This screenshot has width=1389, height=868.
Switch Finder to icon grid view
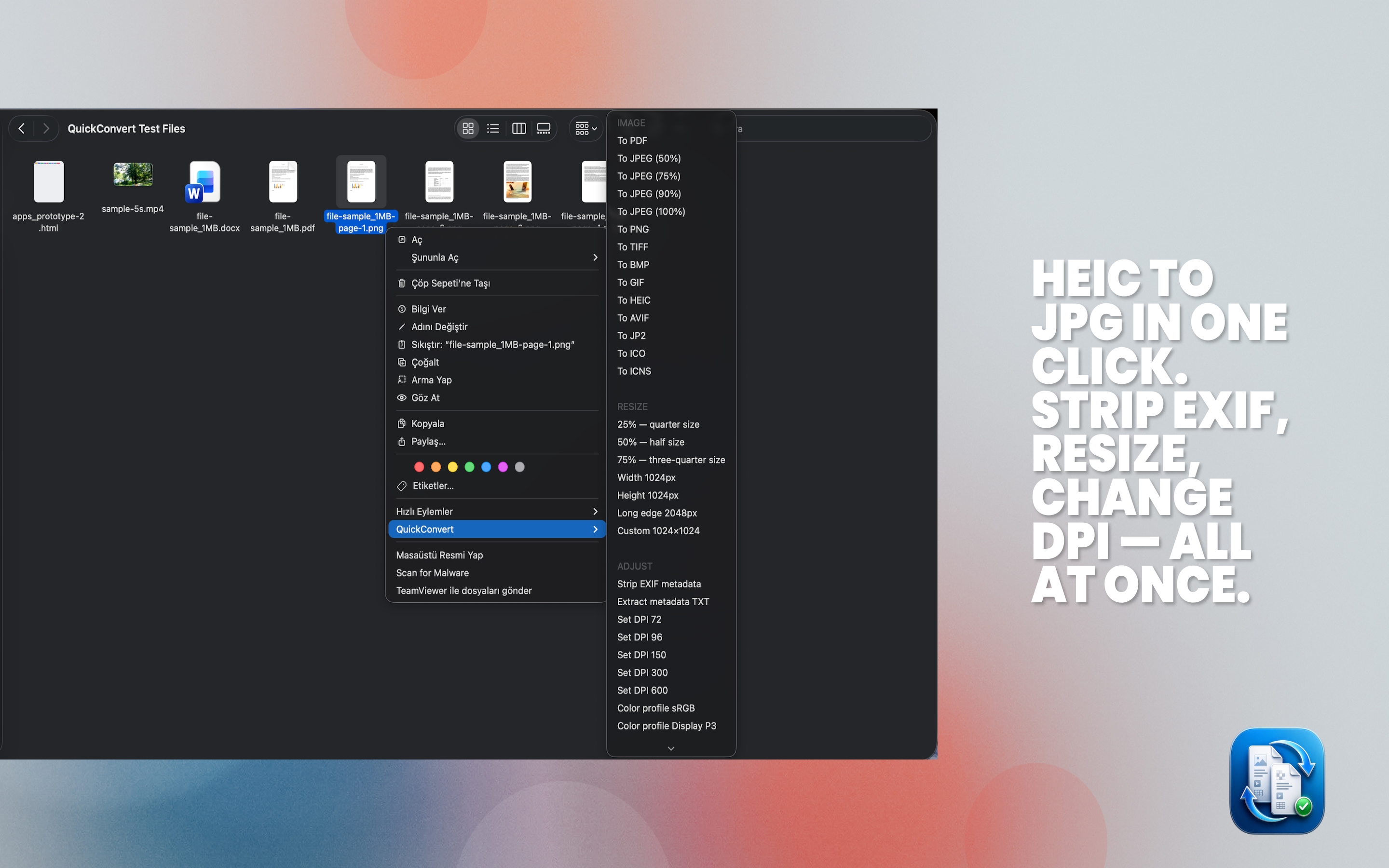point(468,129)
